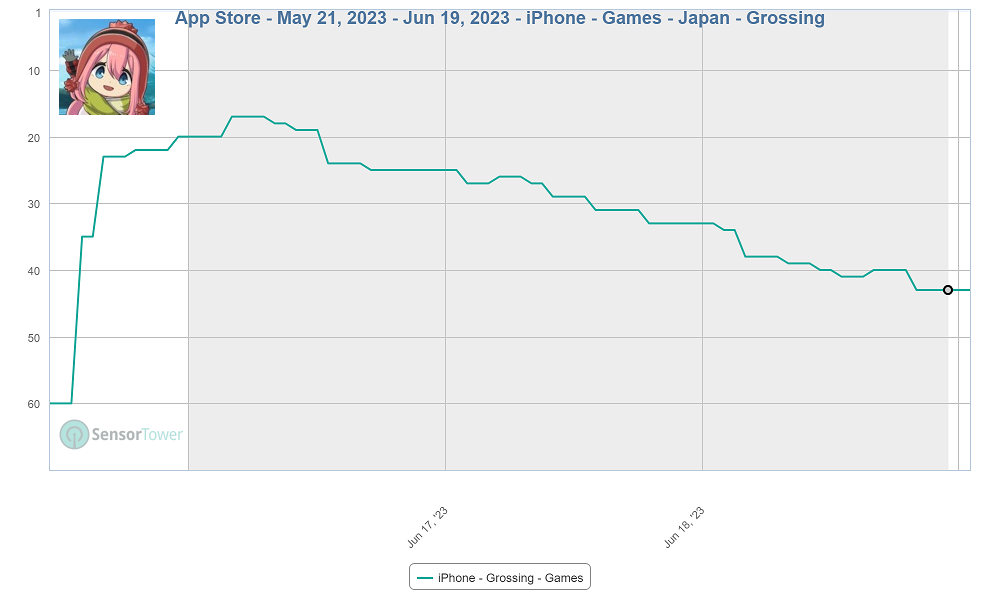Select the black circled data point marker
Viewport: 1000px width, 600px height.
pos(948,290)
